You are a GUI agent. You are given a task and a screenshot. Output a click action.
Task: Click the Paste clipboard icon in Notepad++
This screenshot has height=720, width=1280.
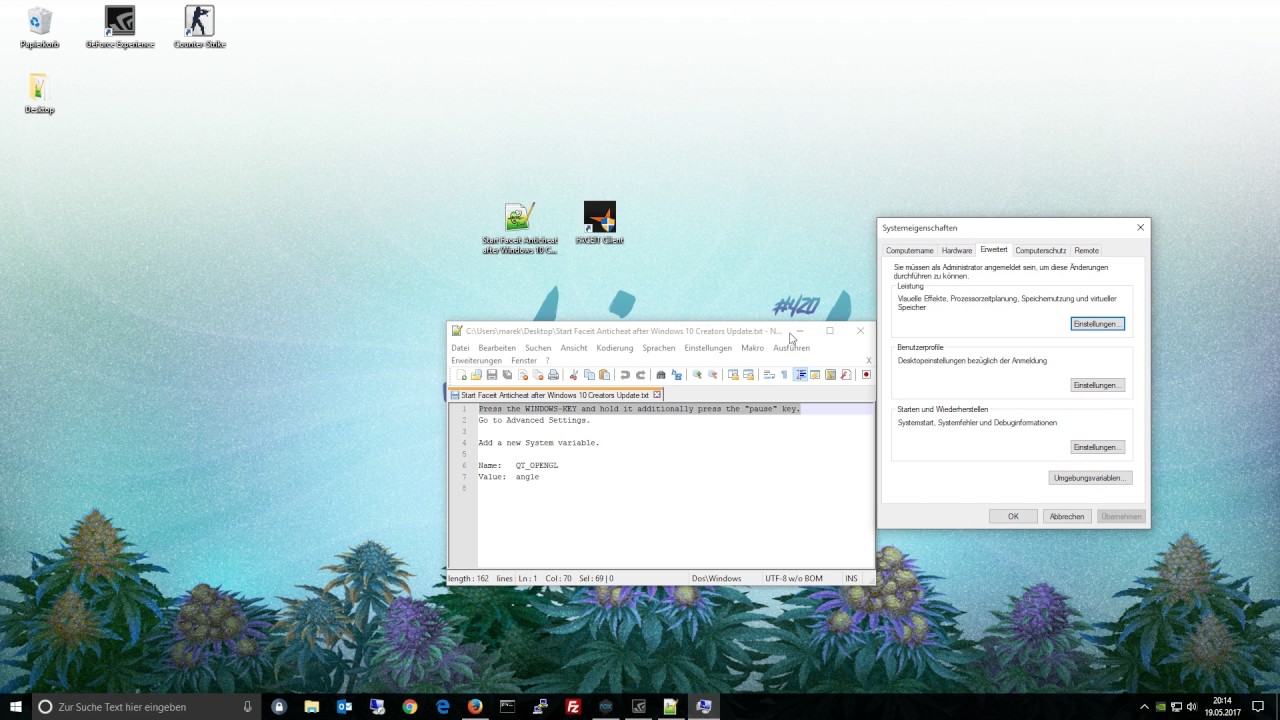604,375
